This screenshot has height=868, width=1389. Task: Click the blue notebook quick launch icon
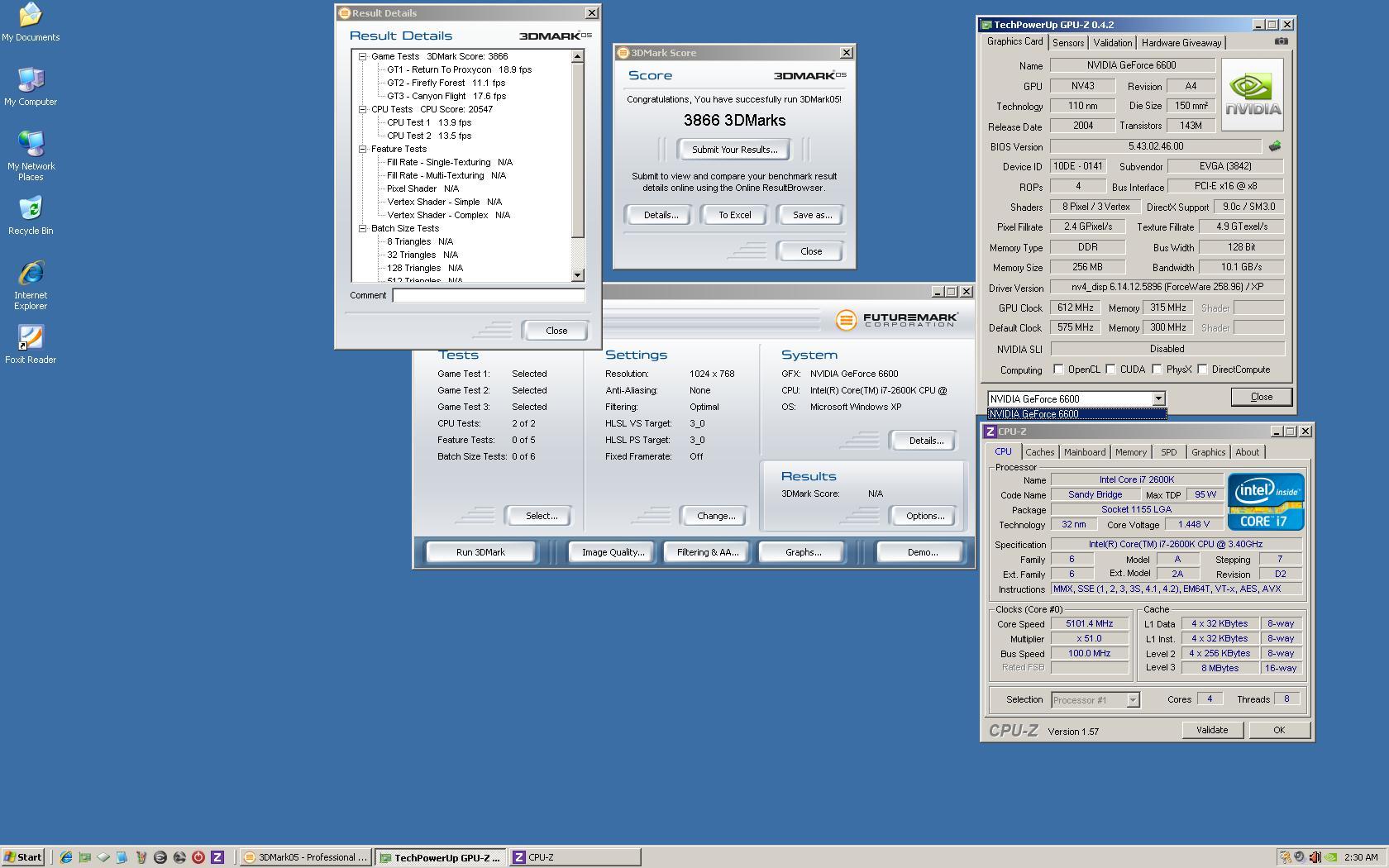[122, 857]
